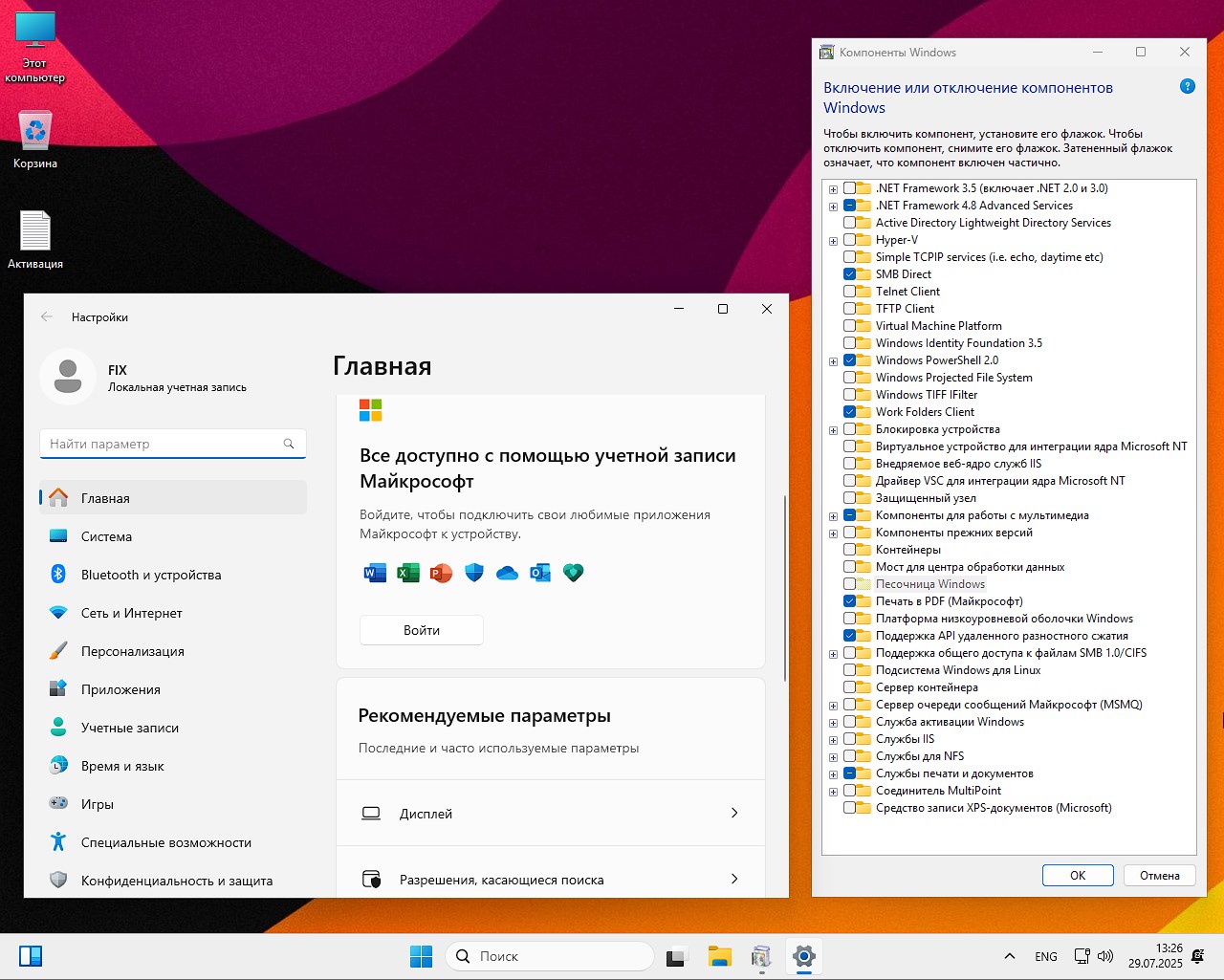Expand Блокировка устройства node
The height and width of the screenshot is (980, 1224).
pyautogui.click(x=833, y=430)
